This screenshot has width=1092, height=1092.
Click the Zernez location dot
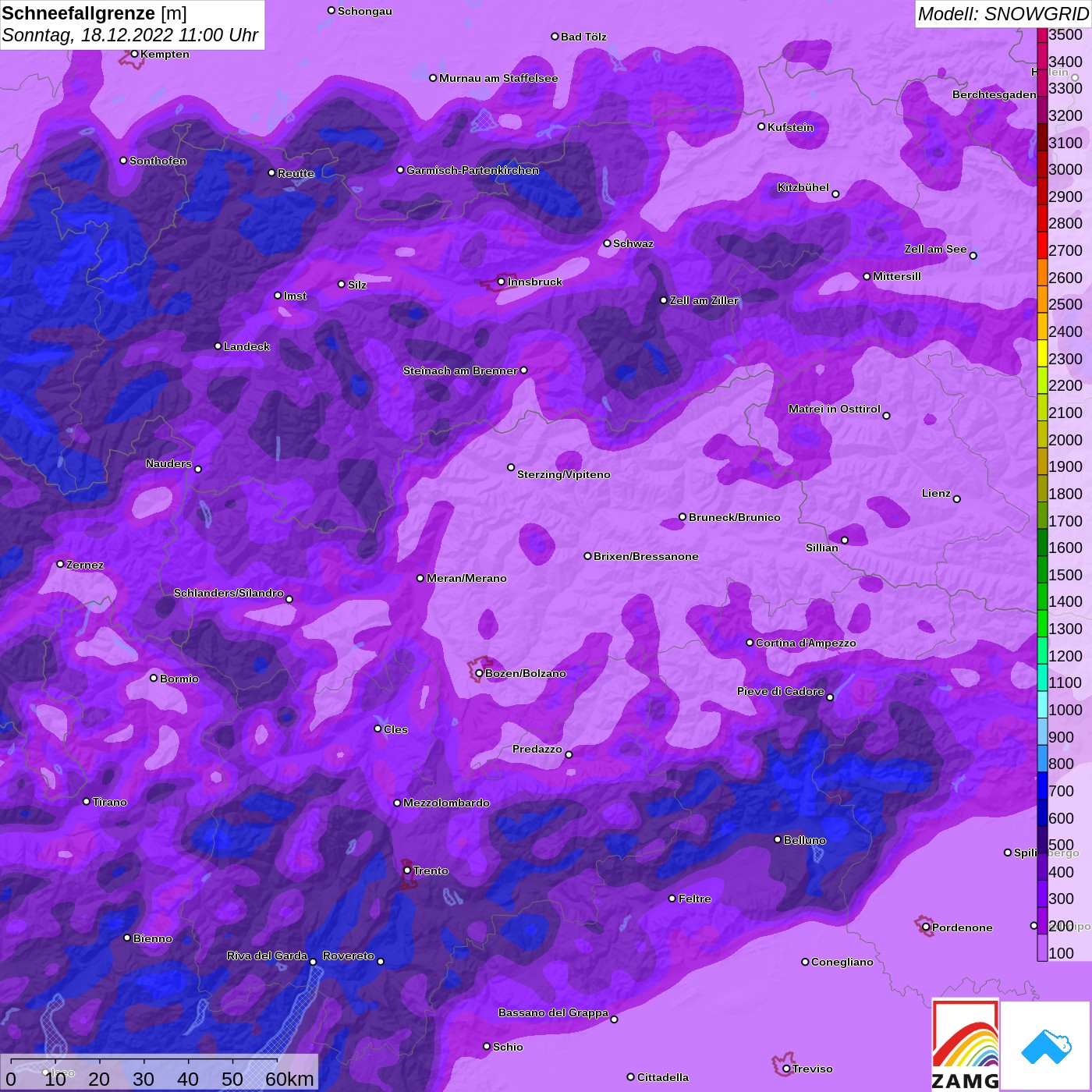coord(60,564)
